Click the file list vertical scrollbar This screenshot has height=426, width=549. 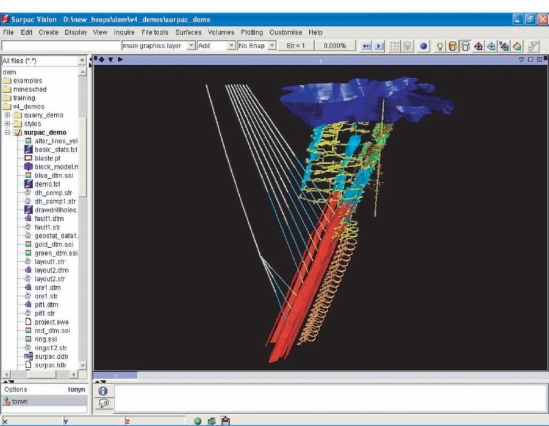click(83, 219)
